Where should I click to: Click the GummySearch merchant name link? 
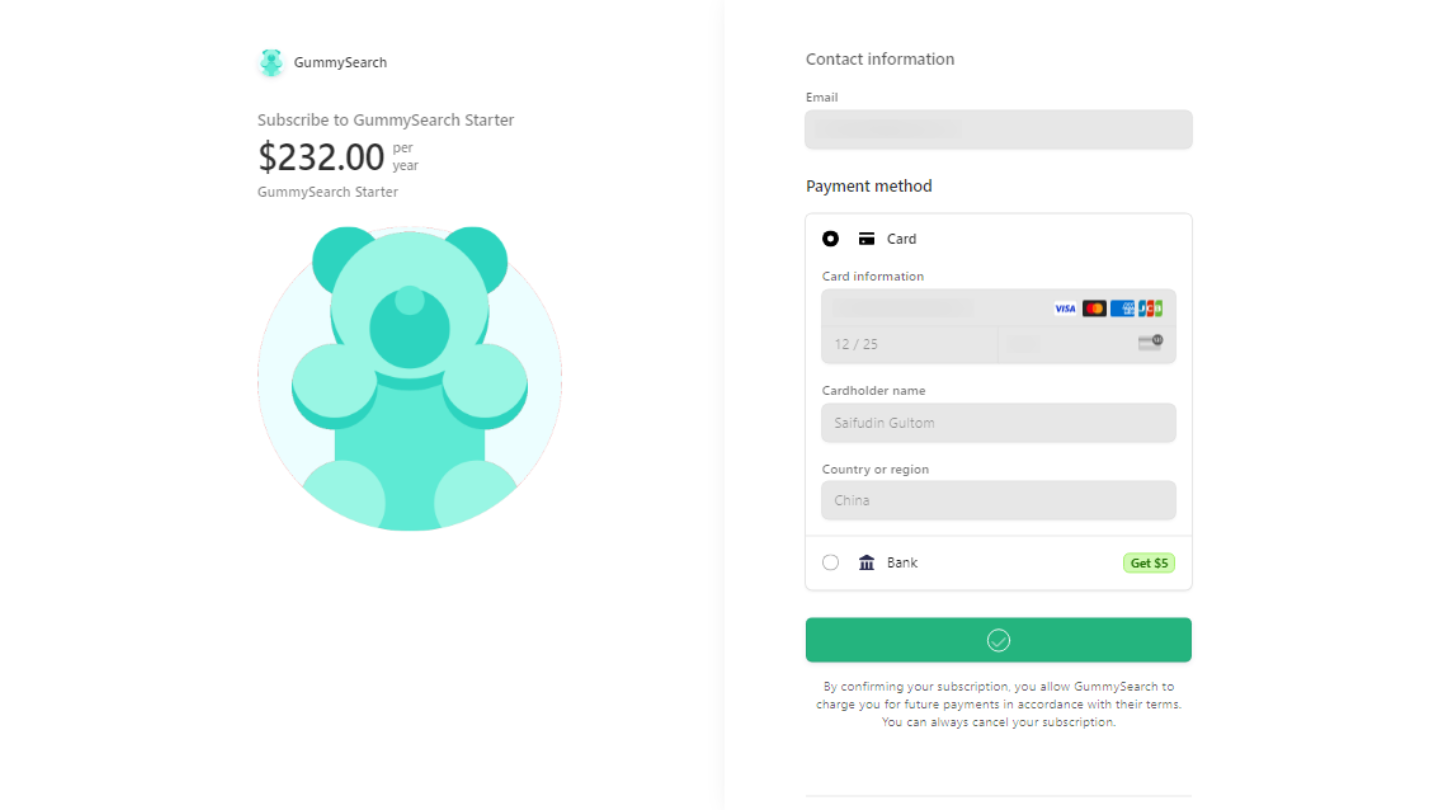(340, 62)
